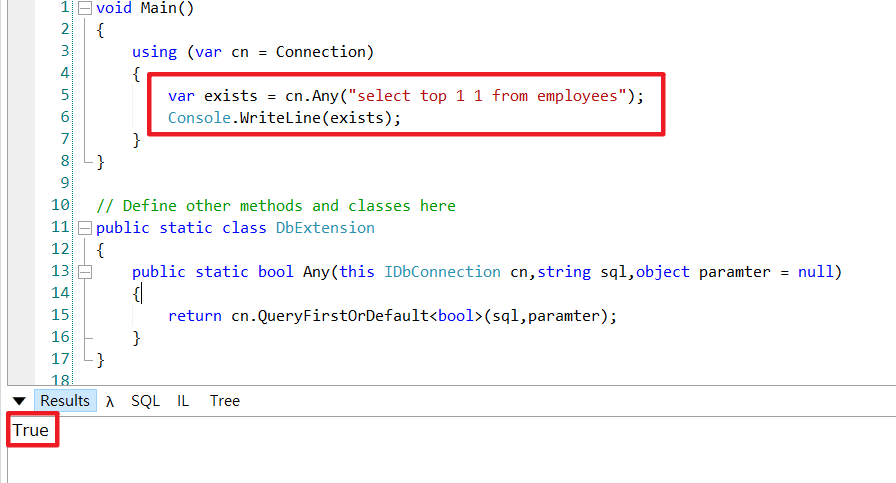This screenshot has height=483, width=896.
Task: Click line number 9 in the gutter
Action: tap(64, 184)
